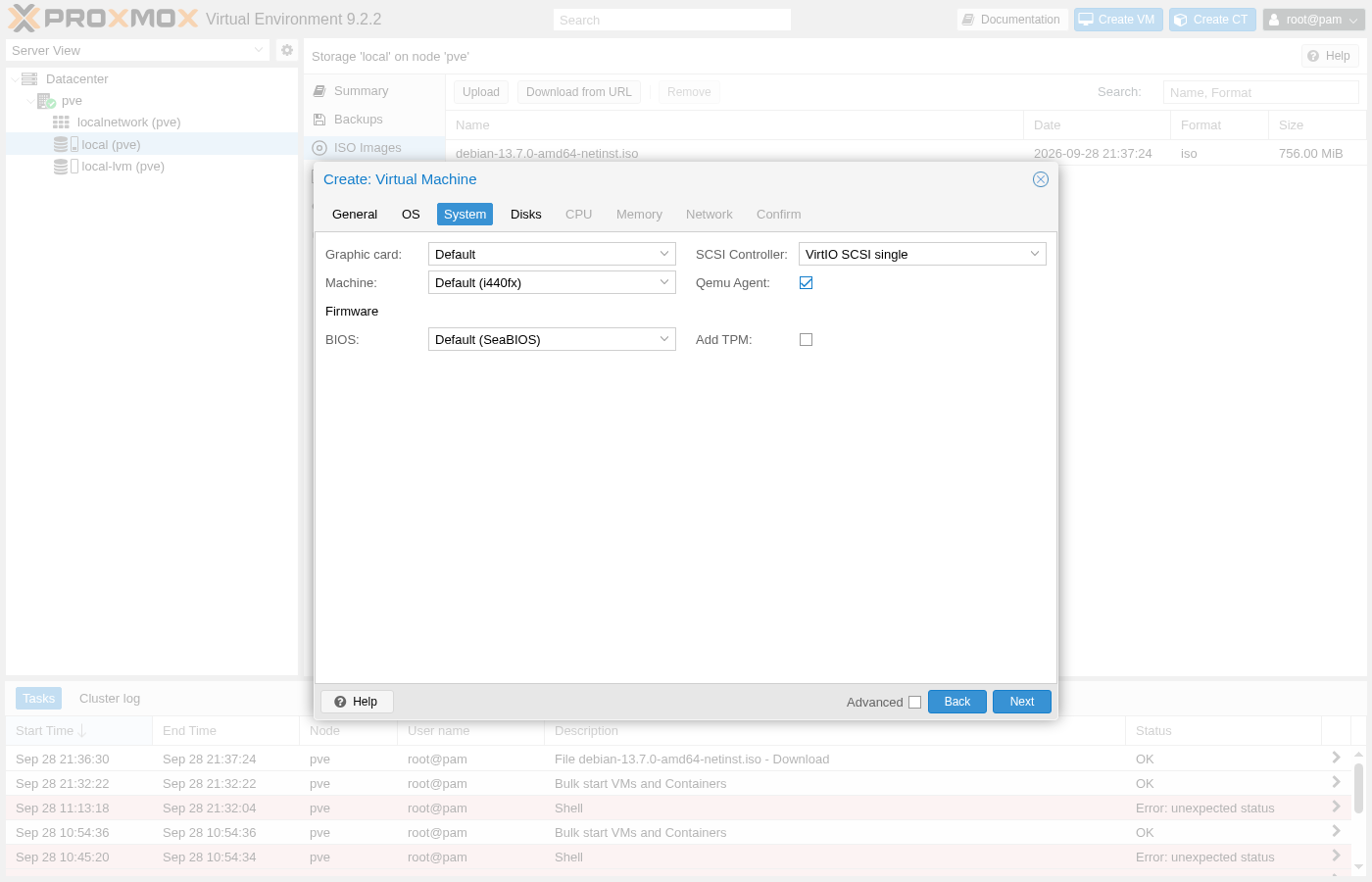Screen dimensions: 1372x882
Task: Open the Graphic card dropdown
Action: click(x=664, y=254)
